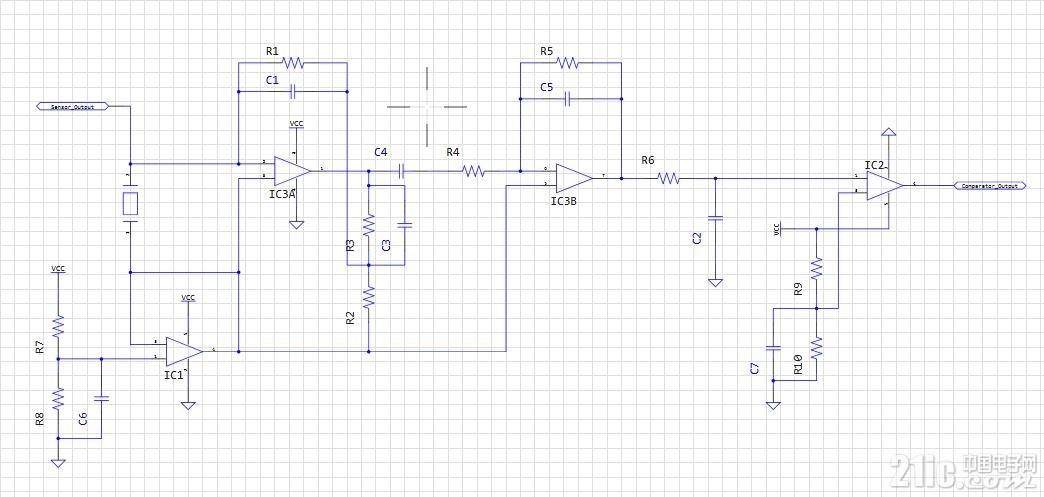Select the ground symbol below IC3A
The image size is (1044, 497).
click(296, 225)
